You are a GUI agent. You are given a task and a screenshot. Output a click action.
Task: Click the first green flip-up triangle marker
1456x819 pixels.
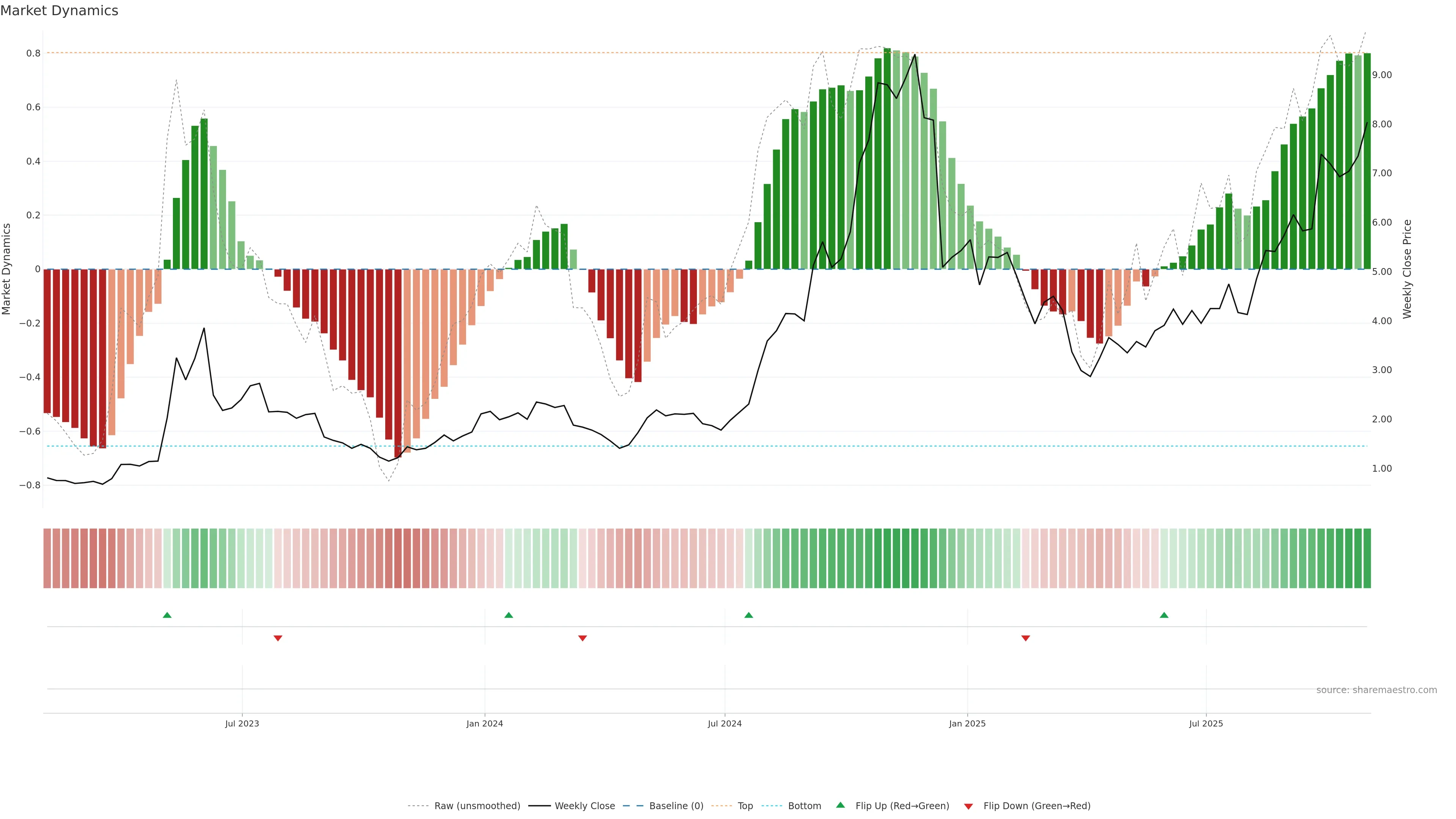click(x=167, y=615)
